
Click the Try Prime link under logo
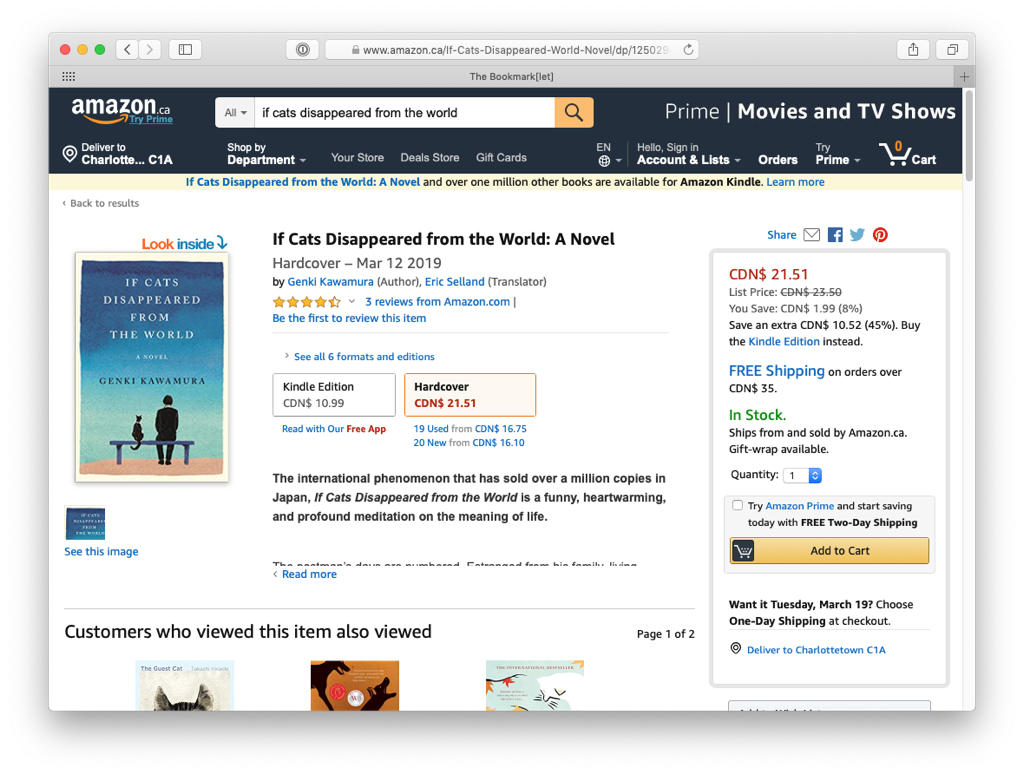point(151,119)
